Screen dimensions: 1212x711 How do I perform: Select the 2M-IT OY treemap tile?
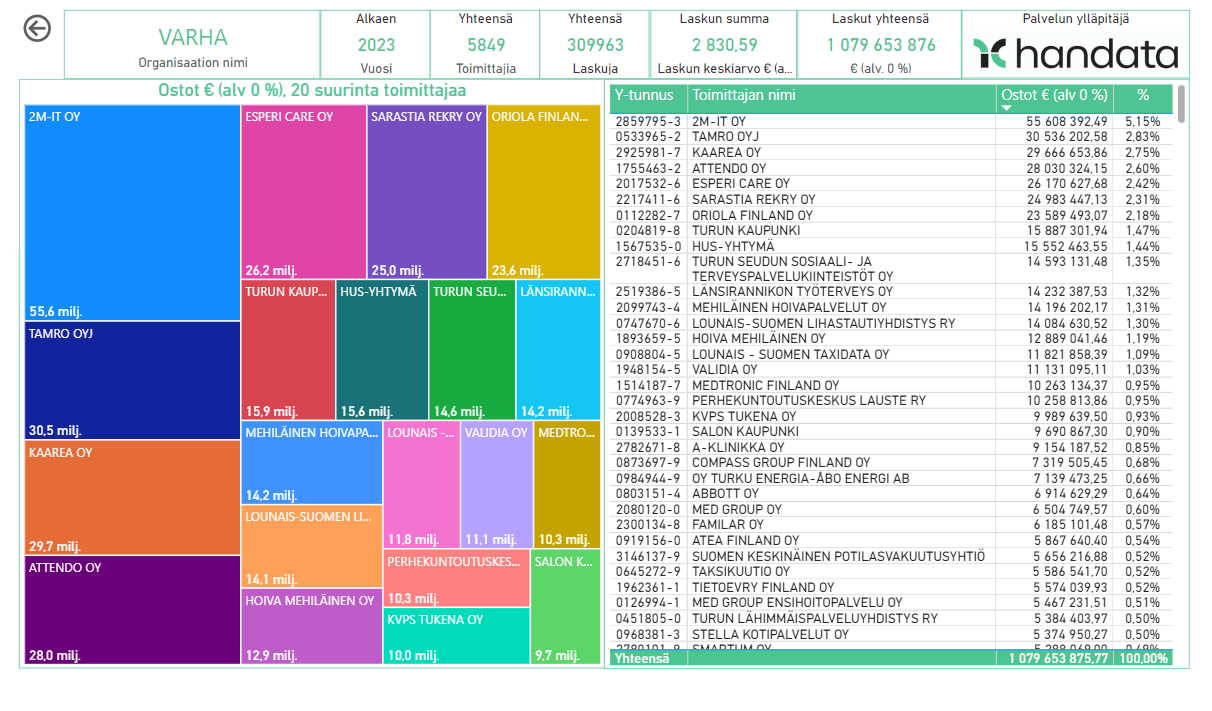[x=132, y=213]
